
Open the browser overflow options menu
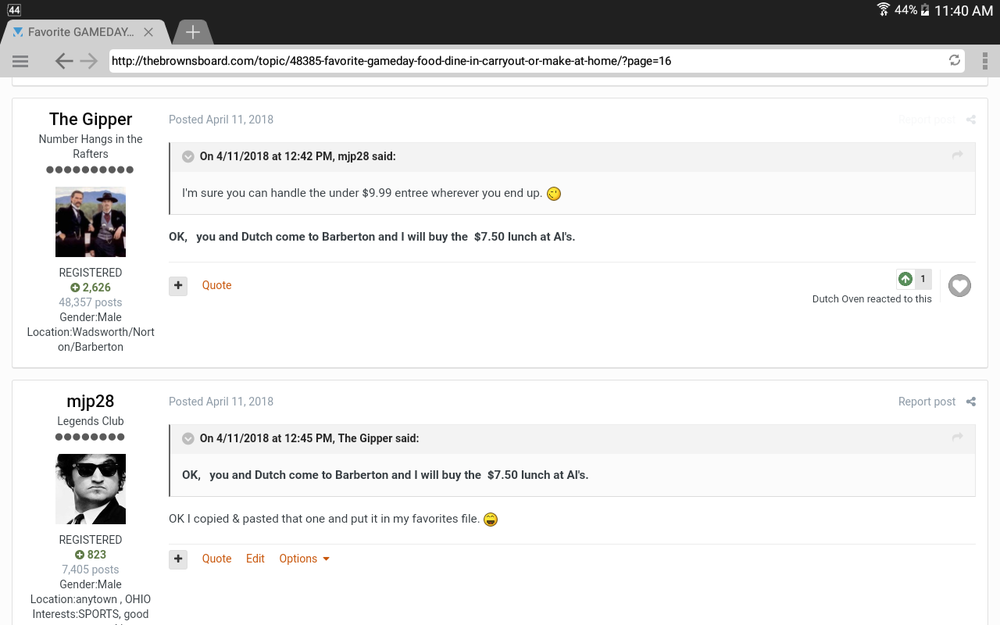tap(985, 61)
